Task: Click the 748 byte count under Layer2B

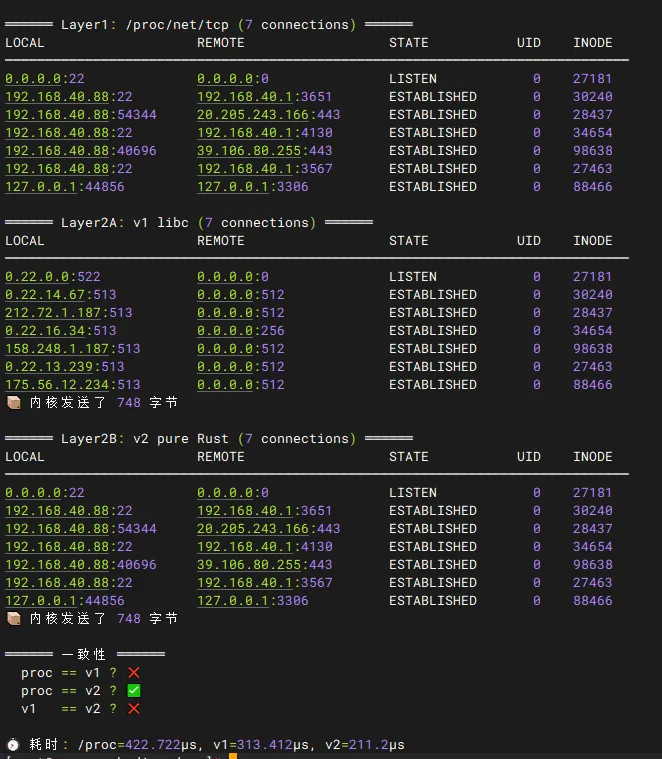Action: [129, 619]
